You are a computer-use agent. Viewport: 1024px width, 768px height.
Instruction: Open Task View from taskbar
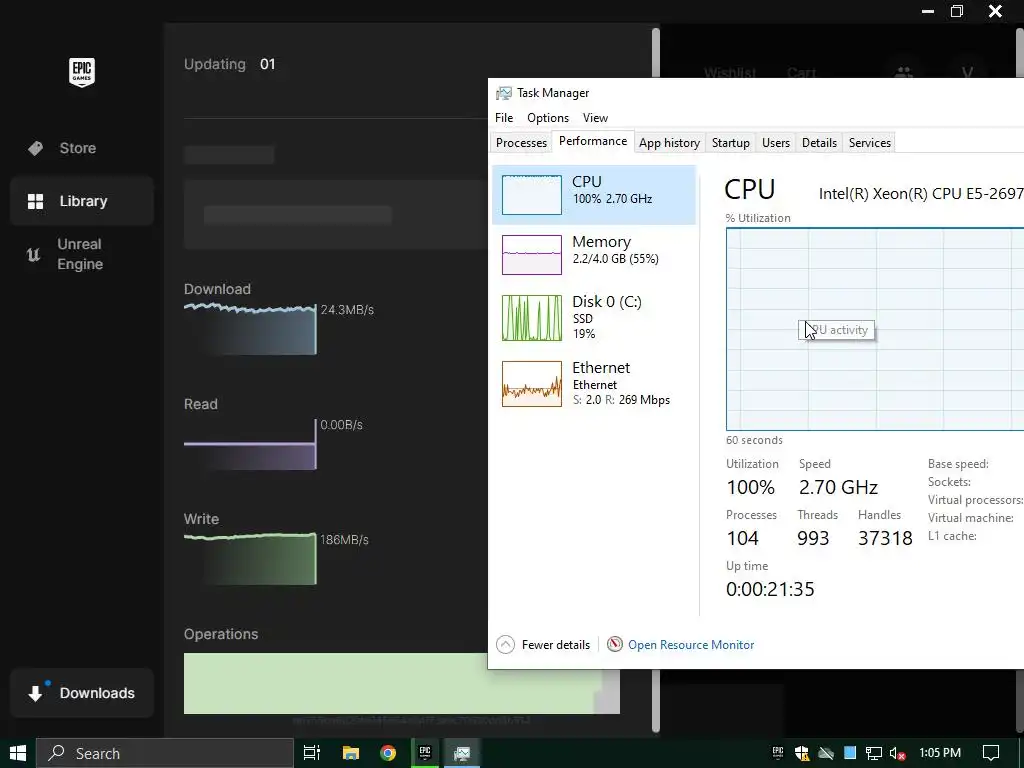tap(312, 753)
